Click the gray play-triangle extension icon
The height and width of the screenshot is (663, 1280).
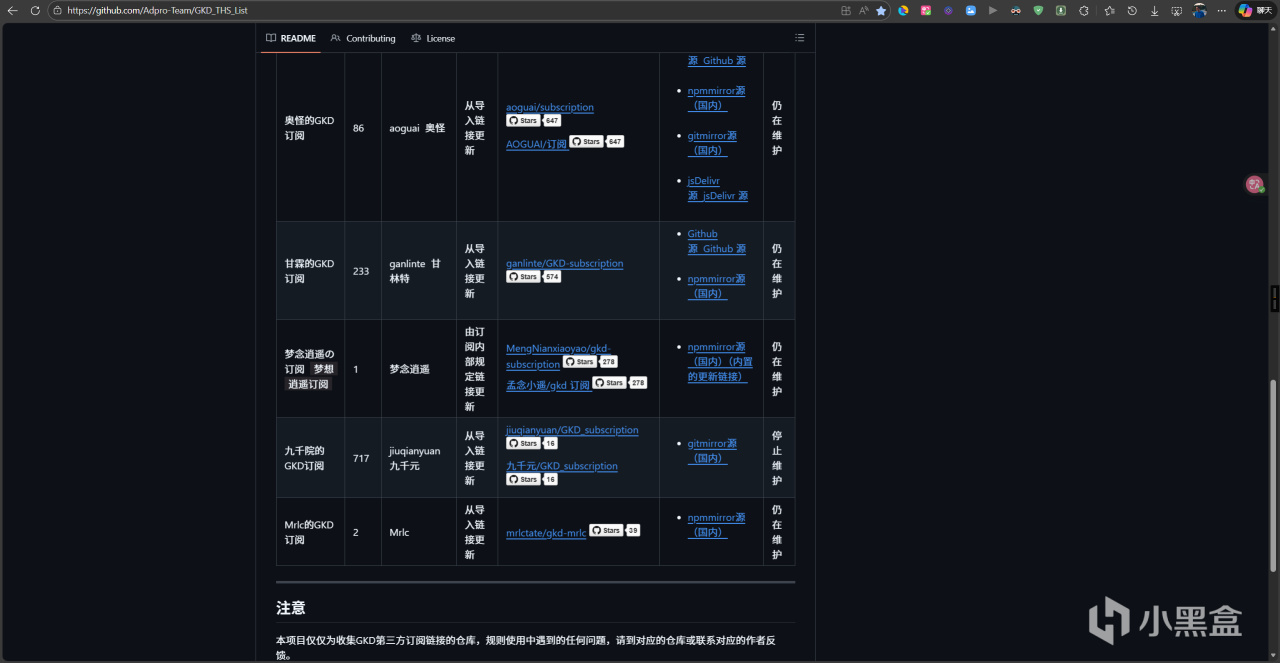pos(992,10)
